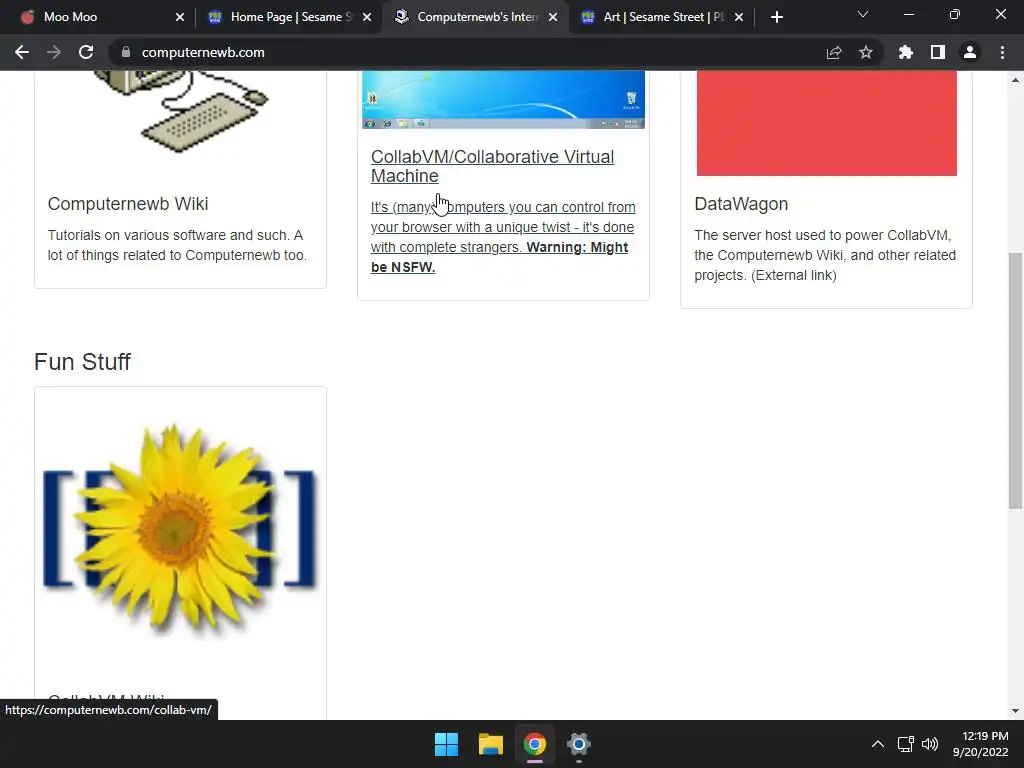Reload the computernewb.com page
Screen dimensions: 1024x768
click(x=86, y=52)
